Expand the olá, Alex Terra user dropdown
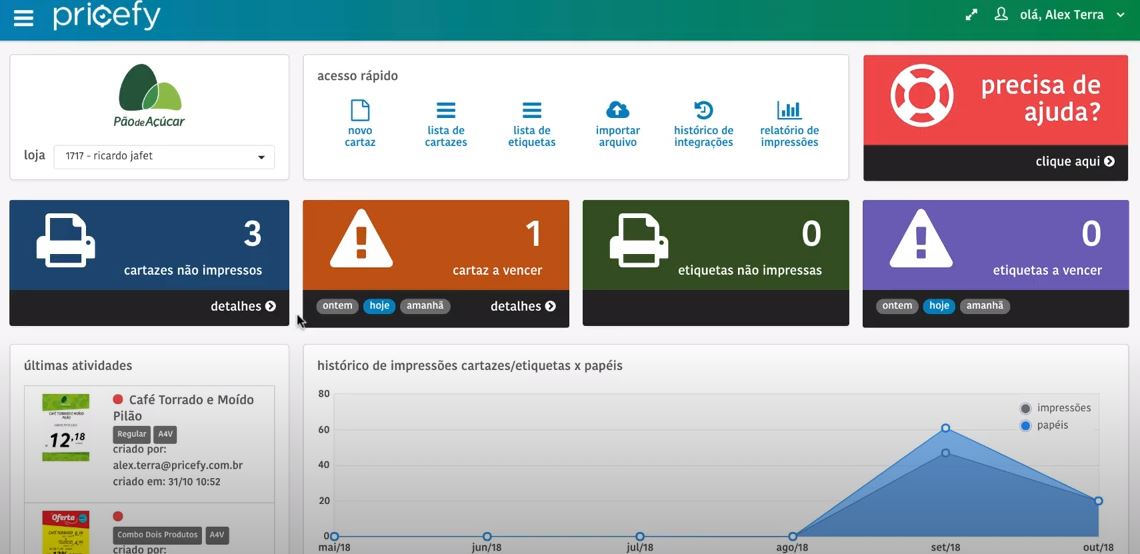1140x554 pixels. click(x=1072, y=15)
